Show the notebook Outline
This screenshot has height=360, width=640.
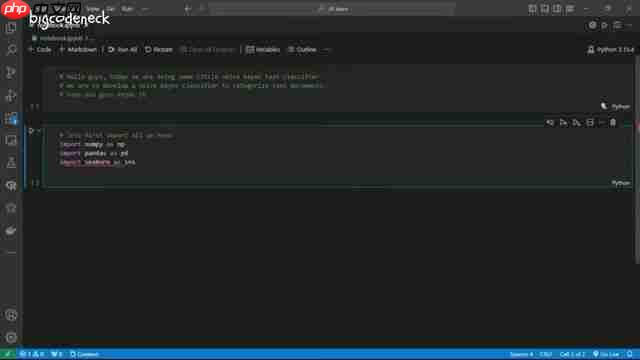(302, 50)
